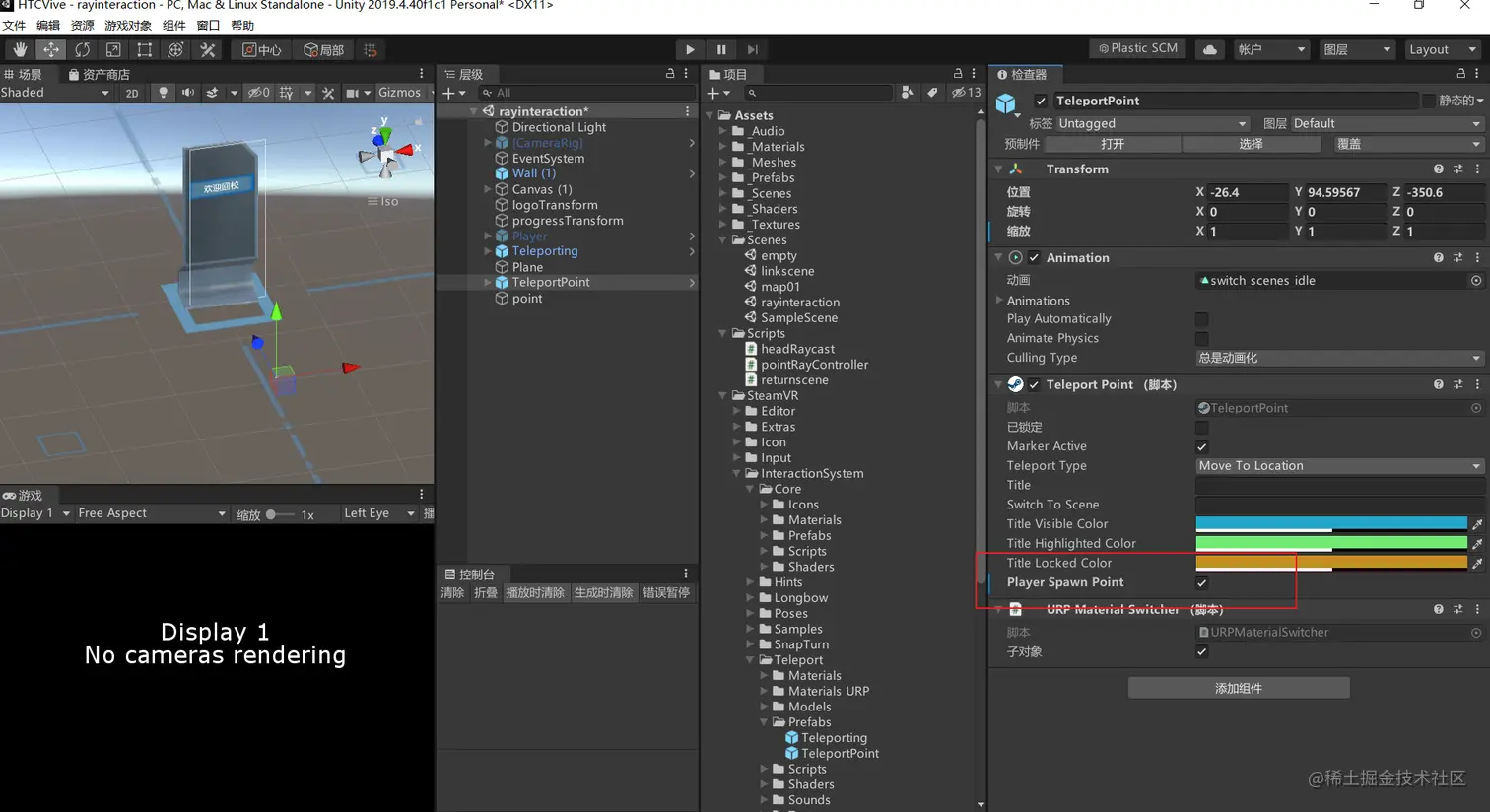1490x812 pixels.
Task: Uncheck Marker Active
Action: pyautogui.click(x=1202, y=446)
